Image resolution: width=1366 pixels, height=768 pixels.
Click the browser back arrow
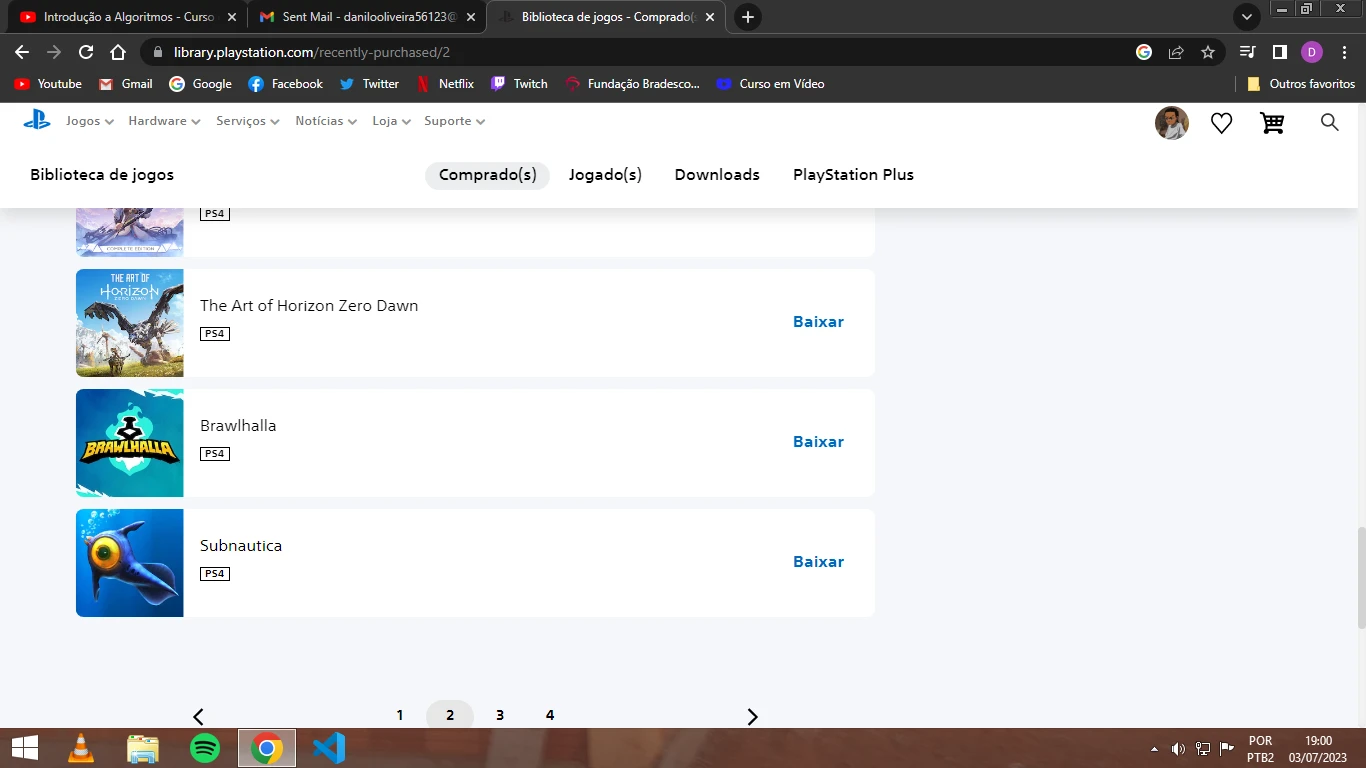(x=22, y=52)
